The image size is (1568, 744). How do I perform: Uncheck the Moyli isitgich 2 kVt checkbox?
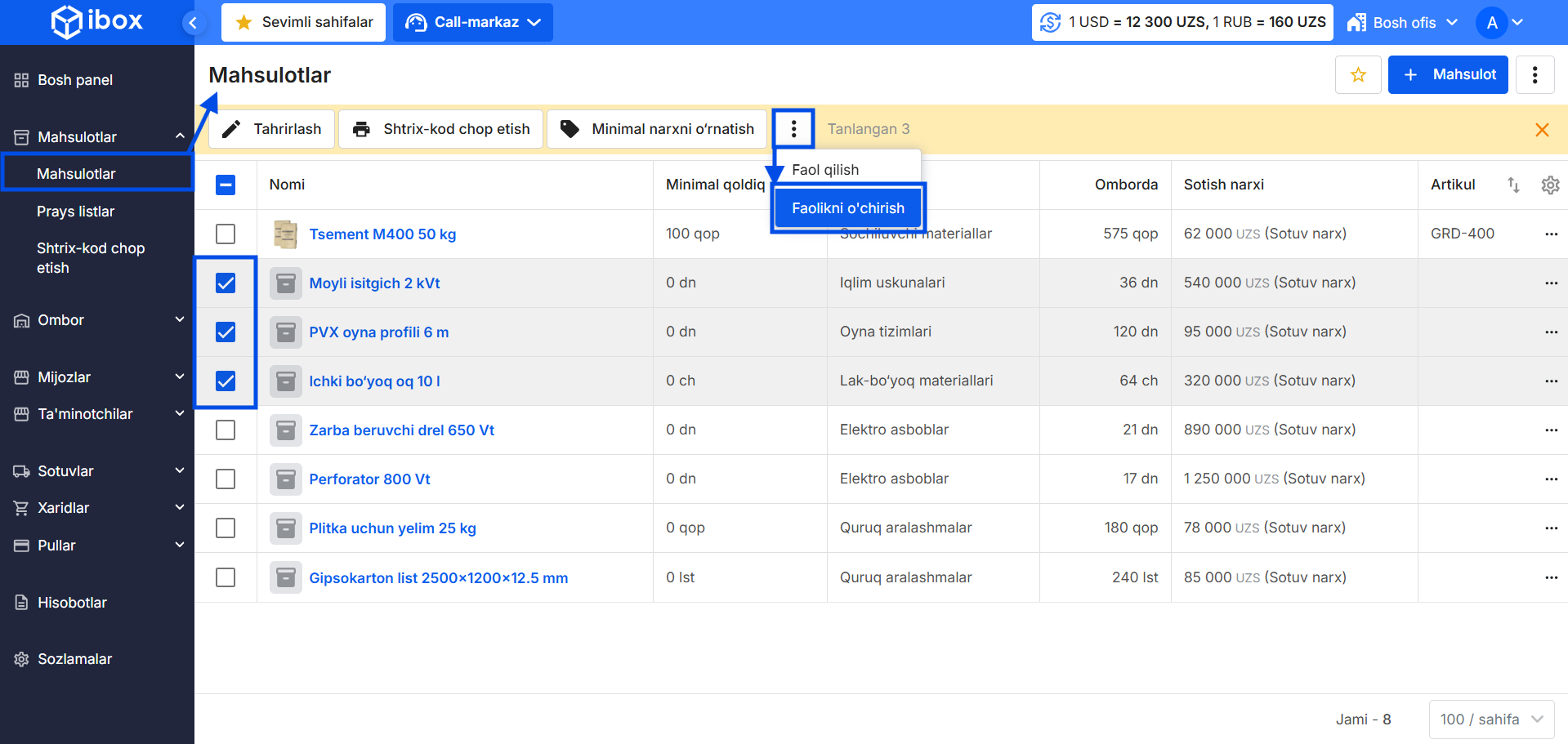[x=226, y=283]
